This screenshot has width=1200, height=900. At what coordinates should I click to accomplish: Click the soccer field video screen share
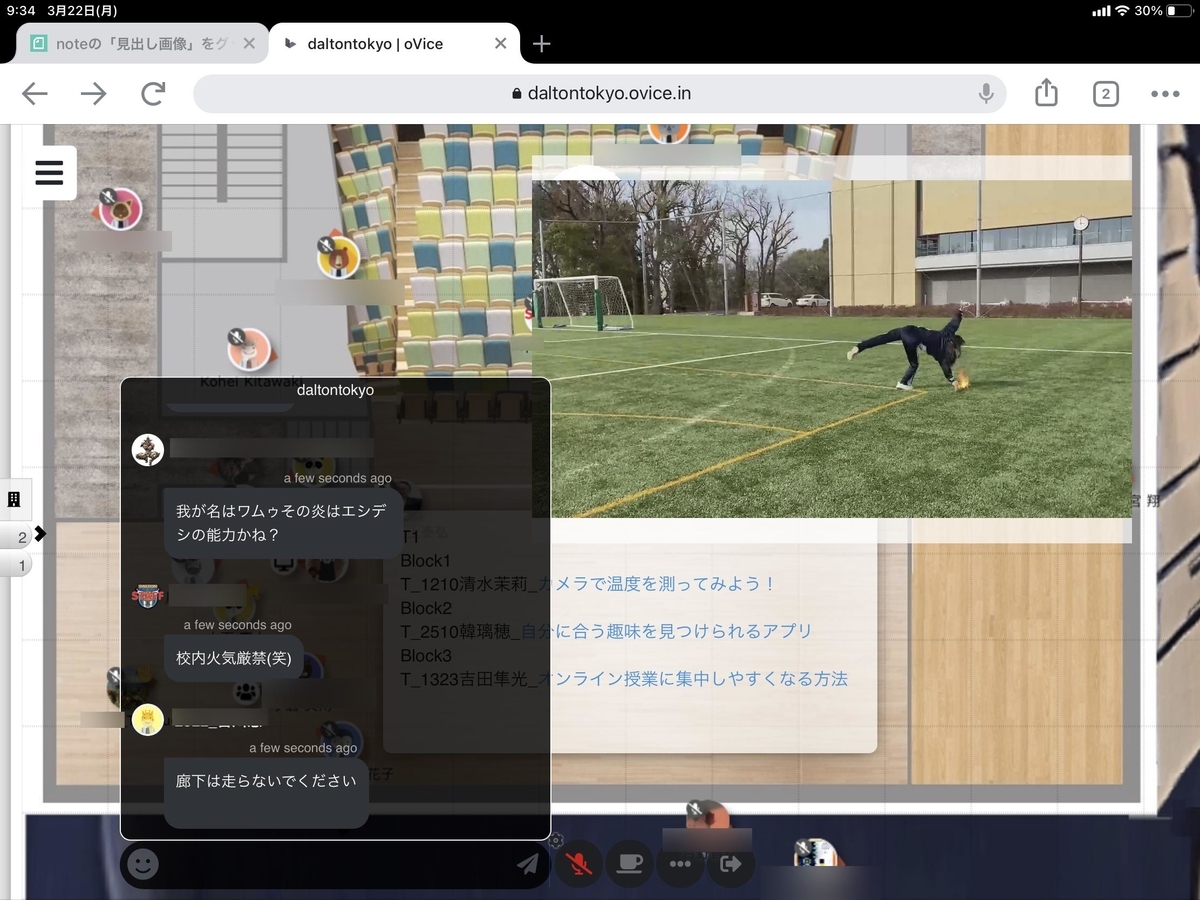point(832,349)
